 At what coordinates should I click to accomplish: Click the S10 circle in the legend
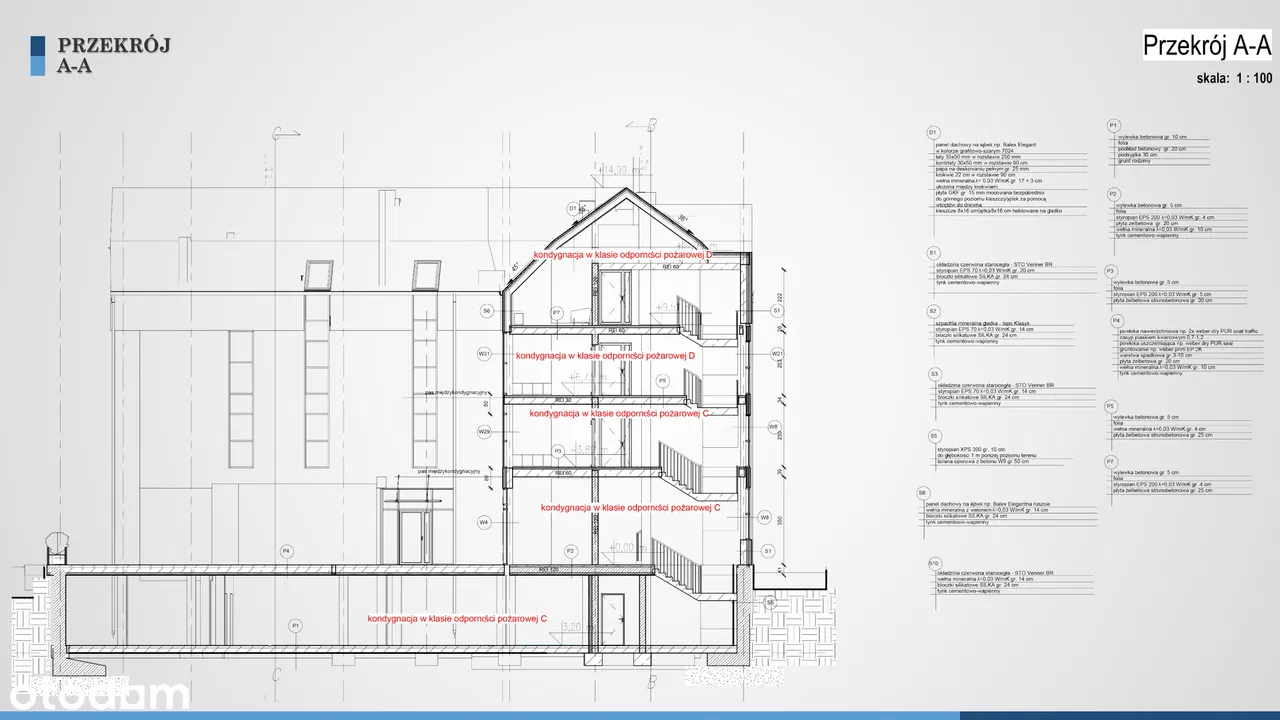pos(934,562)
